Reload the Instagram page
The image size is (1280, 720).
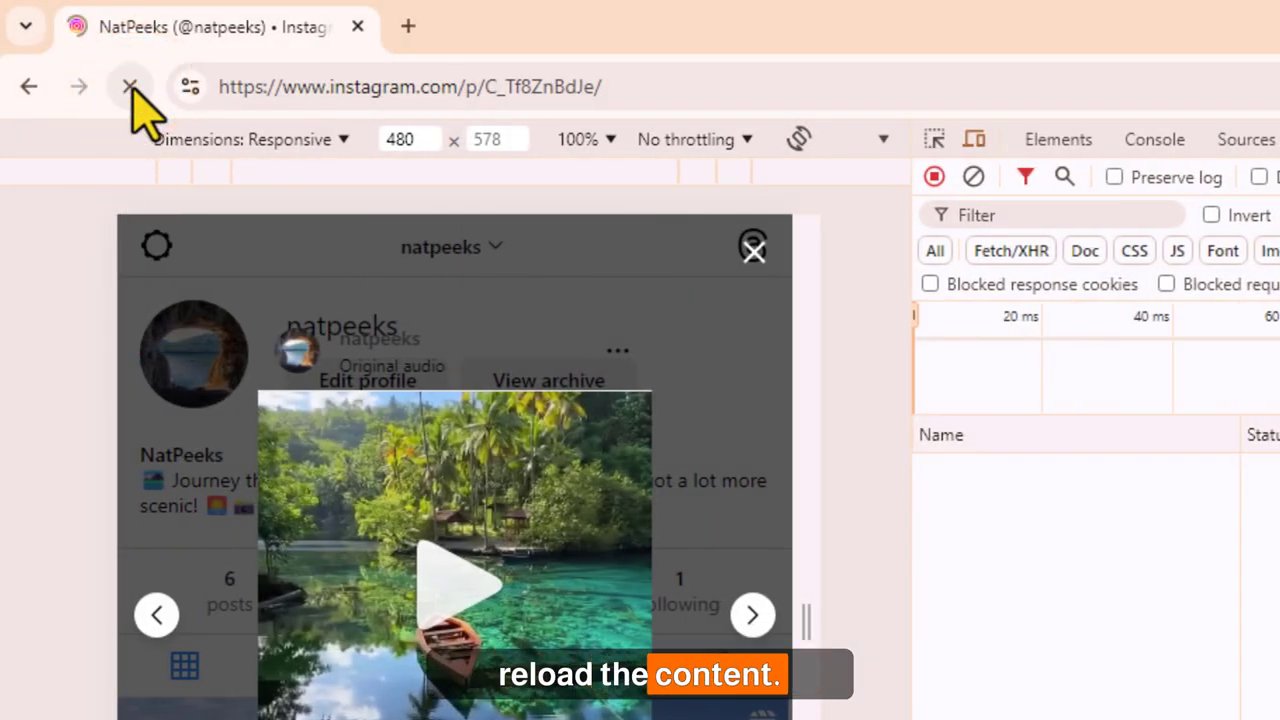(x=129, y=87)
